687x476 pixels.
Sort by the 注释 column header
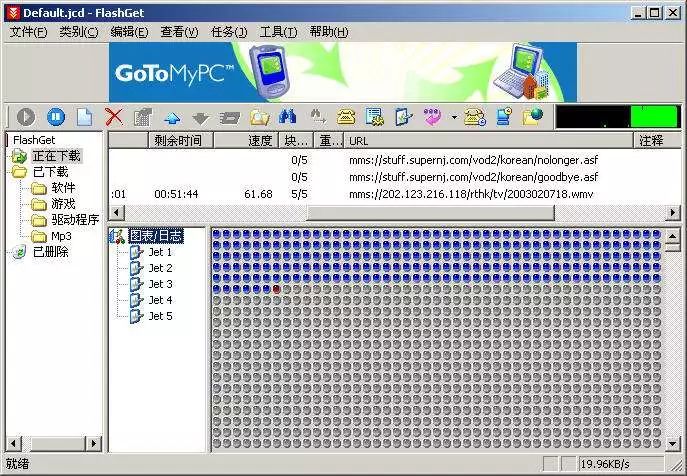pos(658,141)
